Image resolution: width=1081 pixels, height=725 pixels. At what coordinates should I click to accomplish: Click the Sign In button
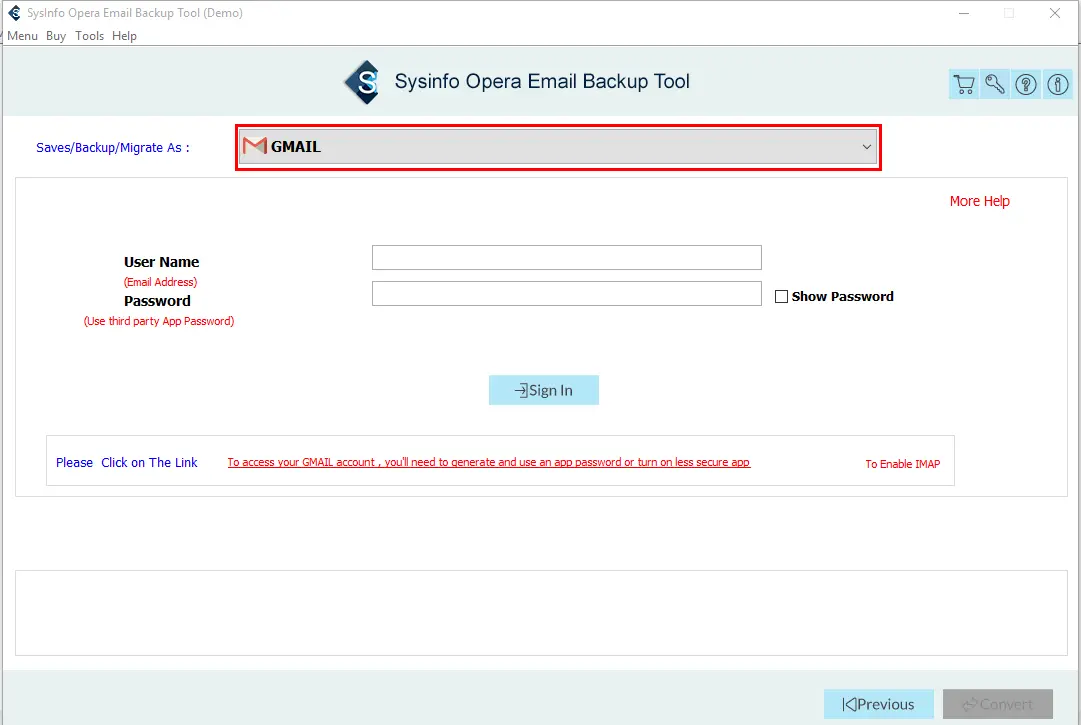tap(543, 390)
